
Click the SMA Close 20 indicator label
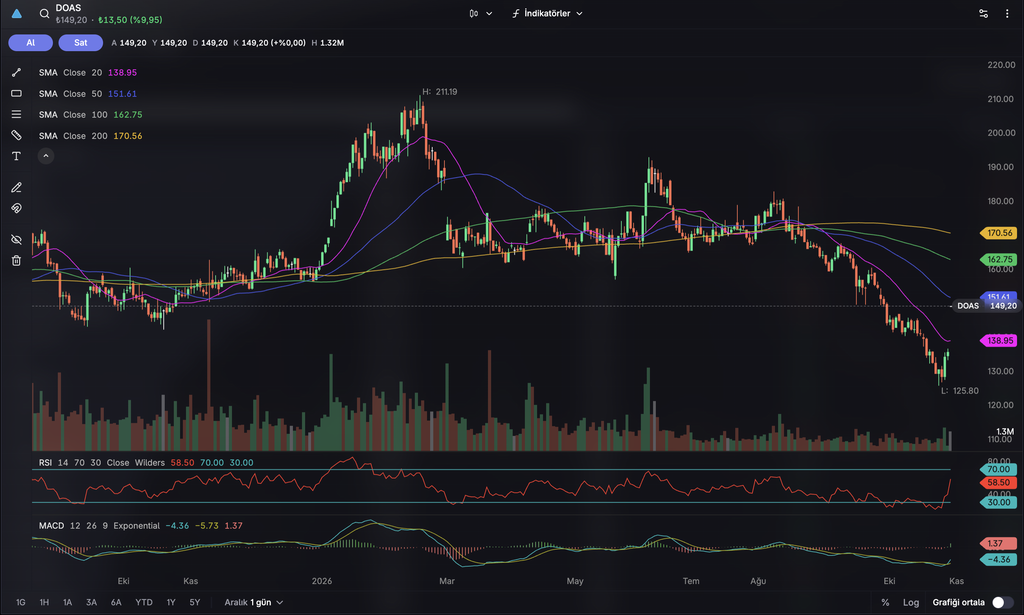[88, 72]
